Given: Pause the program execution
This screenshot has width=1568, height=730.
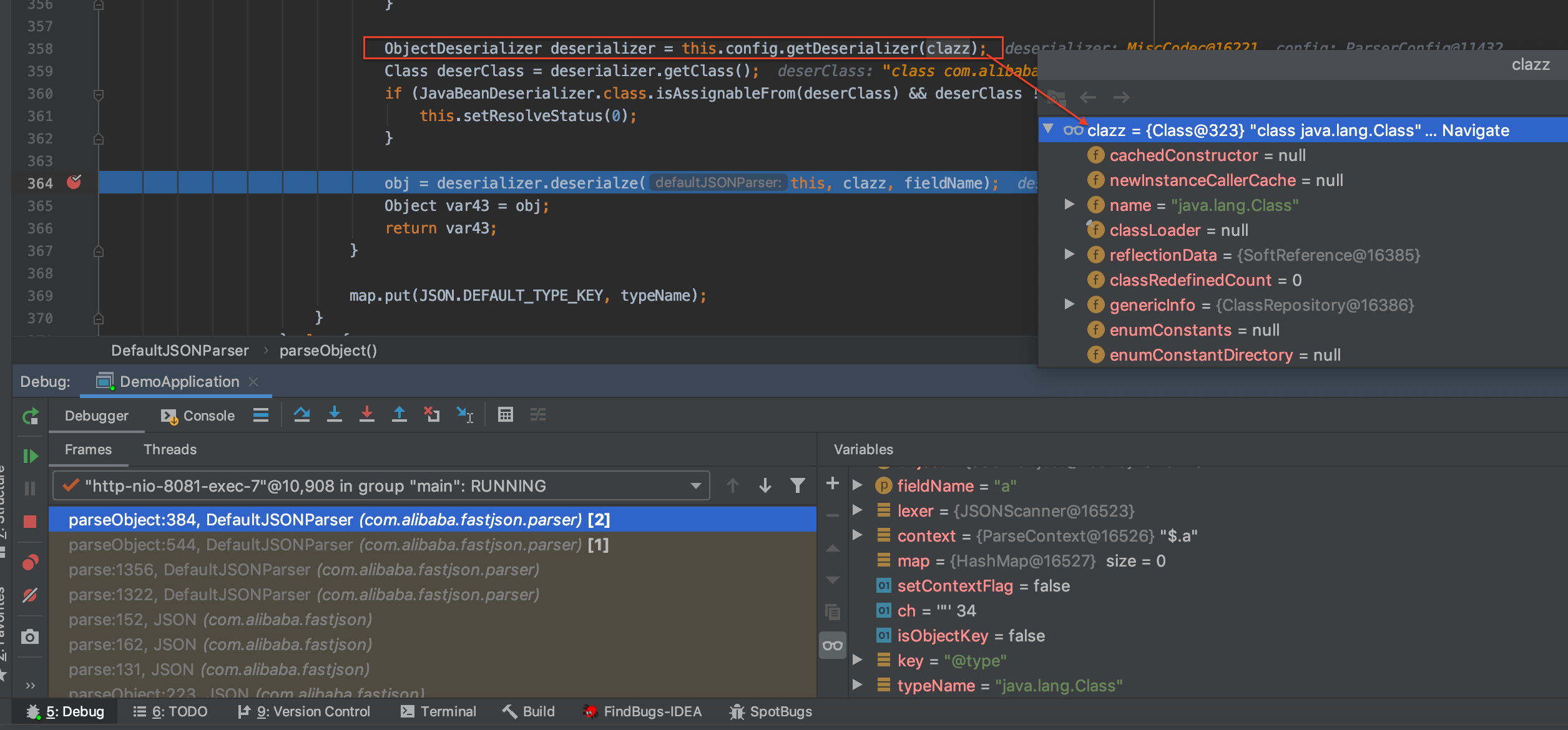Looking at the screenshot, I should 30,489.
